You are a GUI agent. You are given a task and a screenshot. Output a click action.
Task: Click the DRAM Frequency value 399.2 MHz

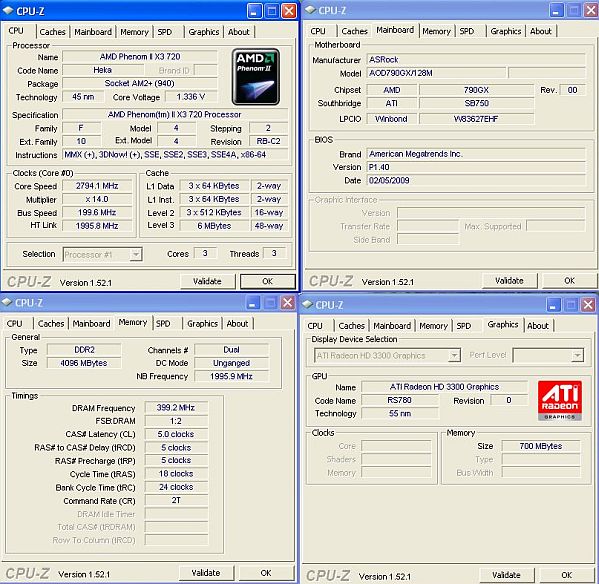pyautogui.click(x=176, y=408)
